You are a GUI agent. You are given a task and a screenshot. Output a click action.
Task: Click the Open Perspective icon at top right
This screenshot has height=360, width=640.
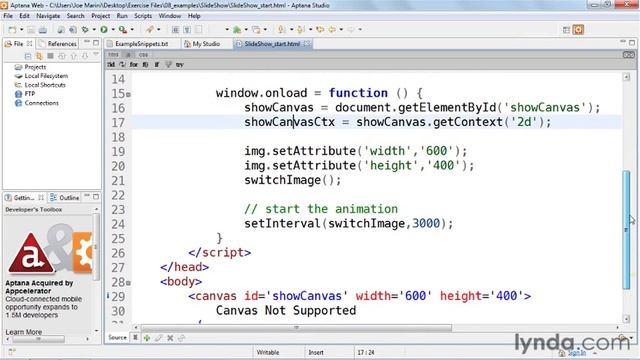[566, 29]
